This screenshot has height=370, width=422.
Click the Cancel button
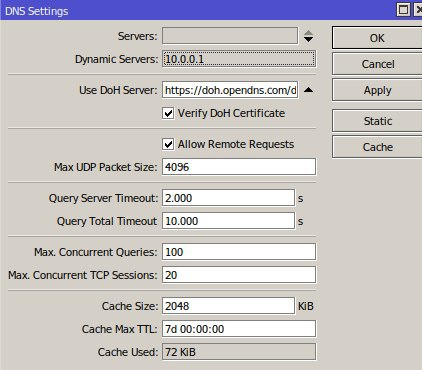click(x=377, y=64)
